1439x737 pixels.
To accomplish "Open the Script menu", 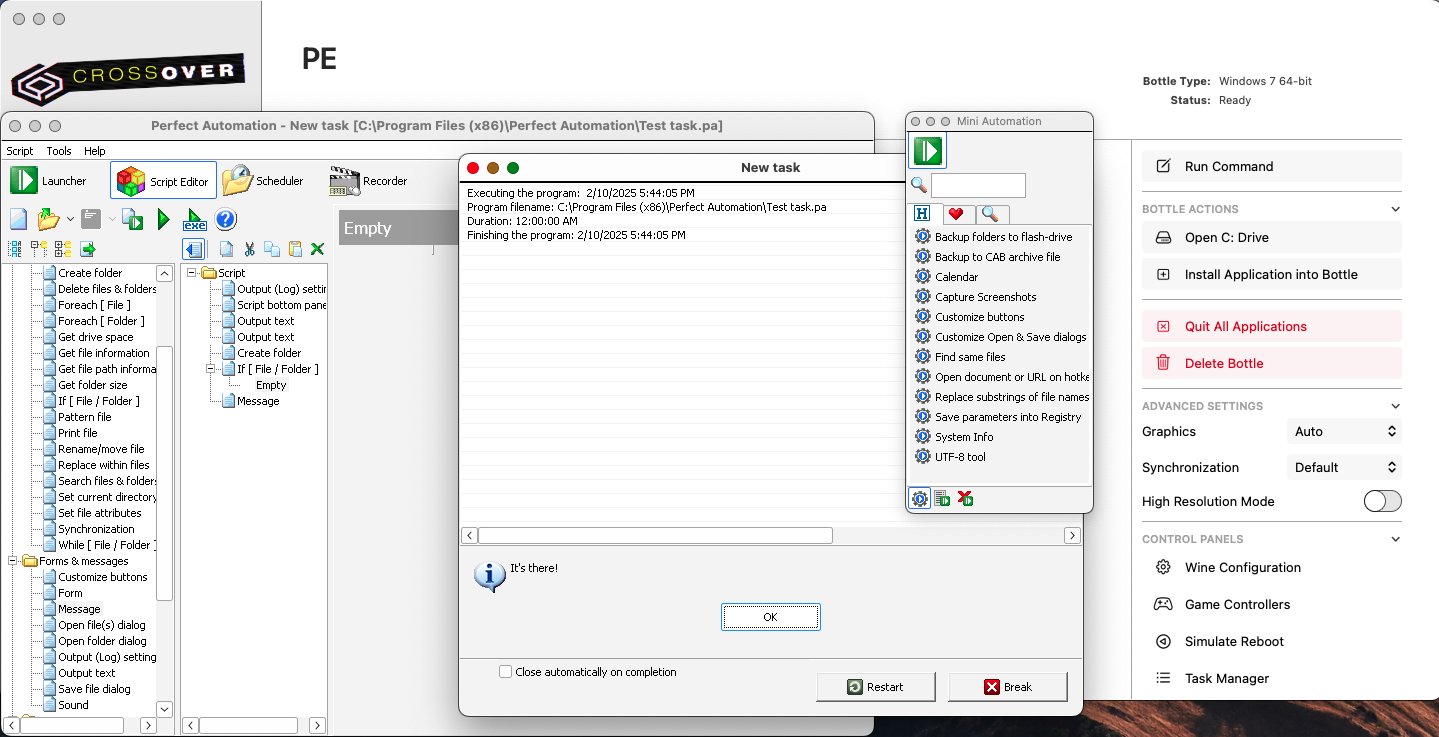I will [x=20, y=151].
